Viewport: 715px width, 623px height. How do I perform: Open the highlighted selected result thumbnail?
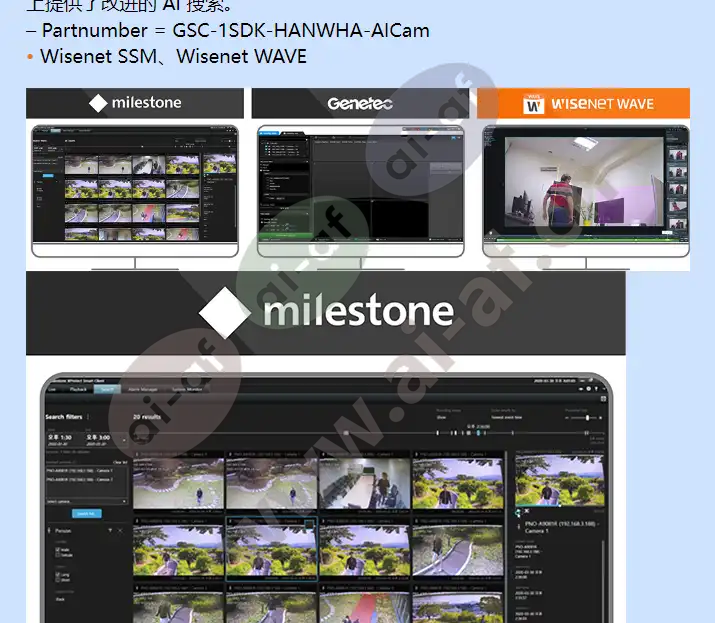272,550
